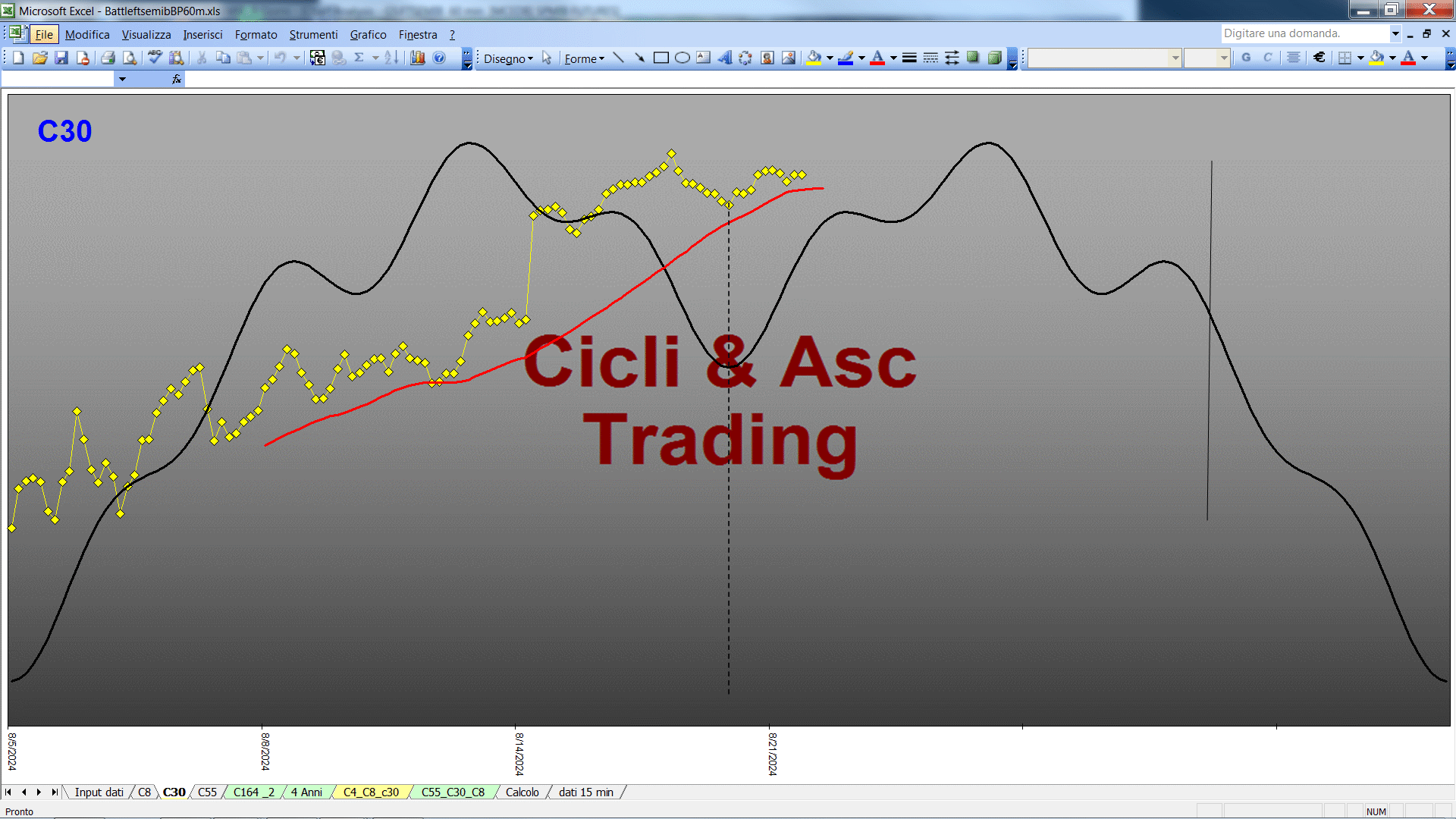
Task: Click the Print icon
Action: pos(108,58)
